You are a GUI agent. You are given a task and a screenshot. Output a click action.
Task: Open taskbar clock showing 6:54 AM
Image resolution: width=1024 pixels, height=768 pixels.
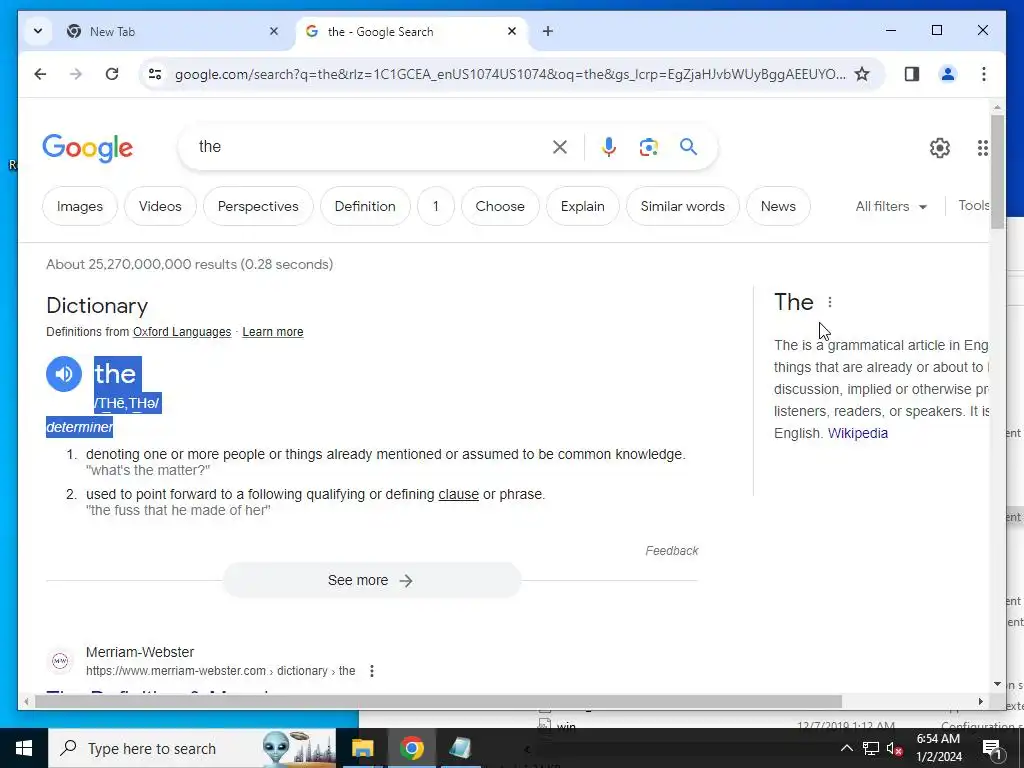(x=938, y=748)
